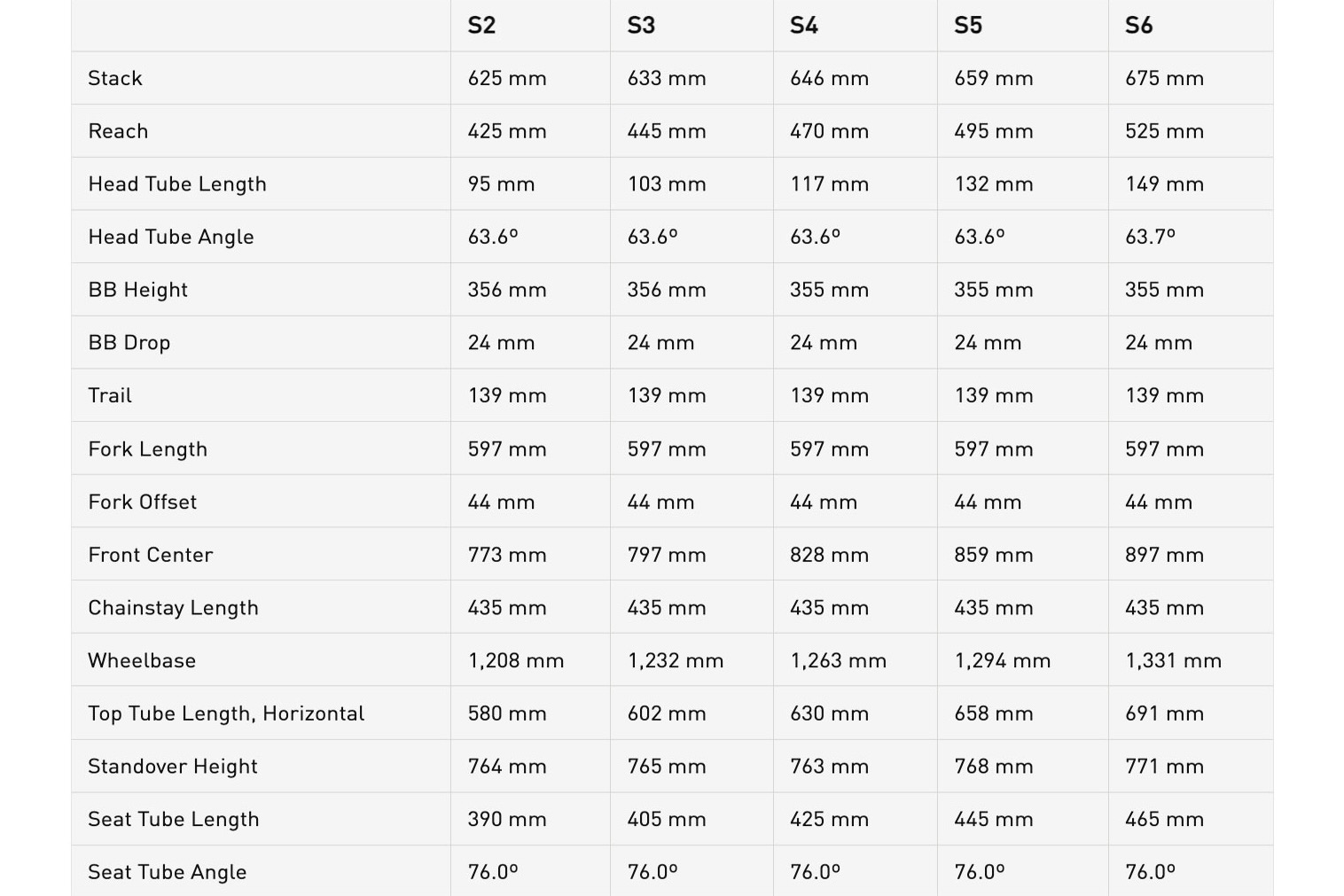
Task: Click the S2 column header
Action: point(481,25)
